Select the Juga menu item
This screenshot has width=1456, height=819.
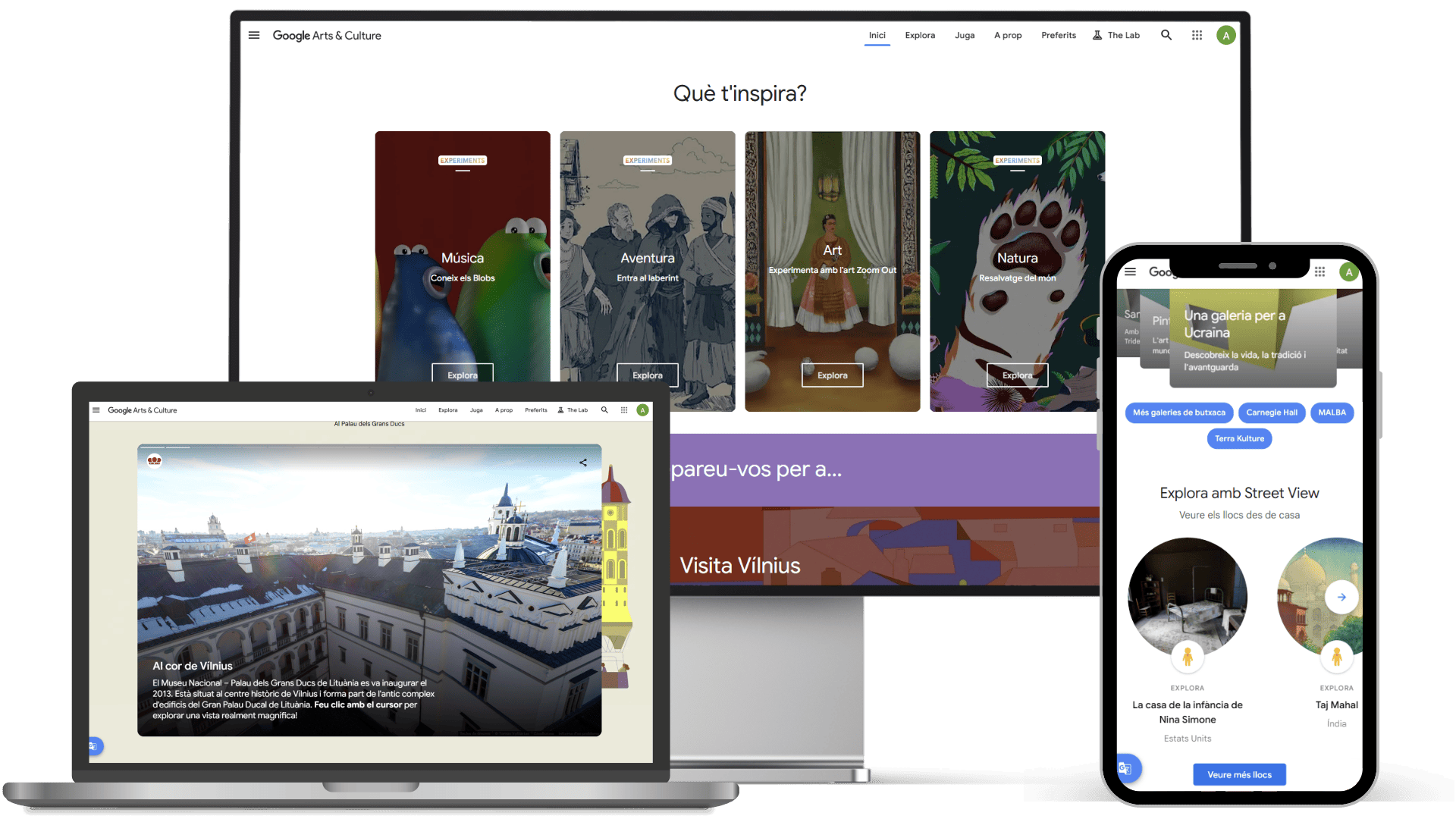point(964,35)
